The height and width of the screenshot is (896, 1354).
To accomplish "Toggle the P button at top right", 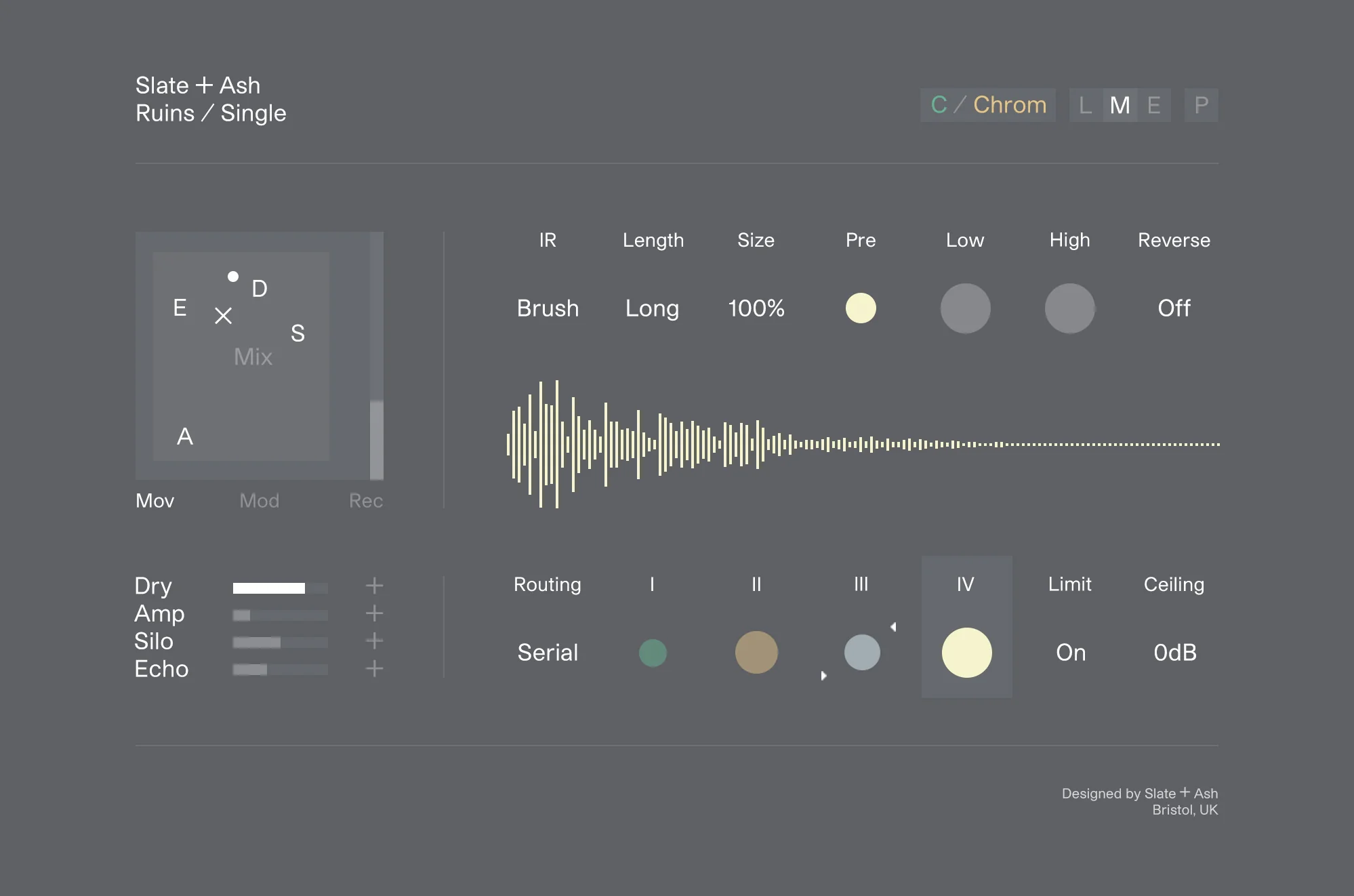I will 1201,105.
